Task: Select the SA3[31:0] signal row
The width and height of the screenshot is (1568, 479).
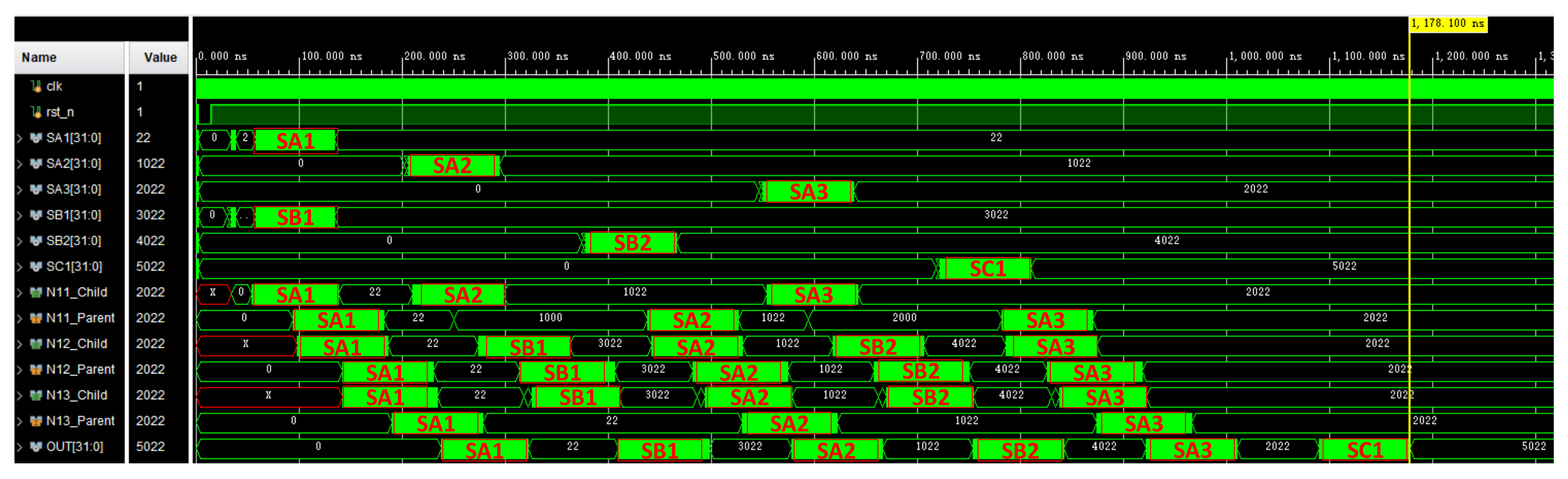Action: 74,190
